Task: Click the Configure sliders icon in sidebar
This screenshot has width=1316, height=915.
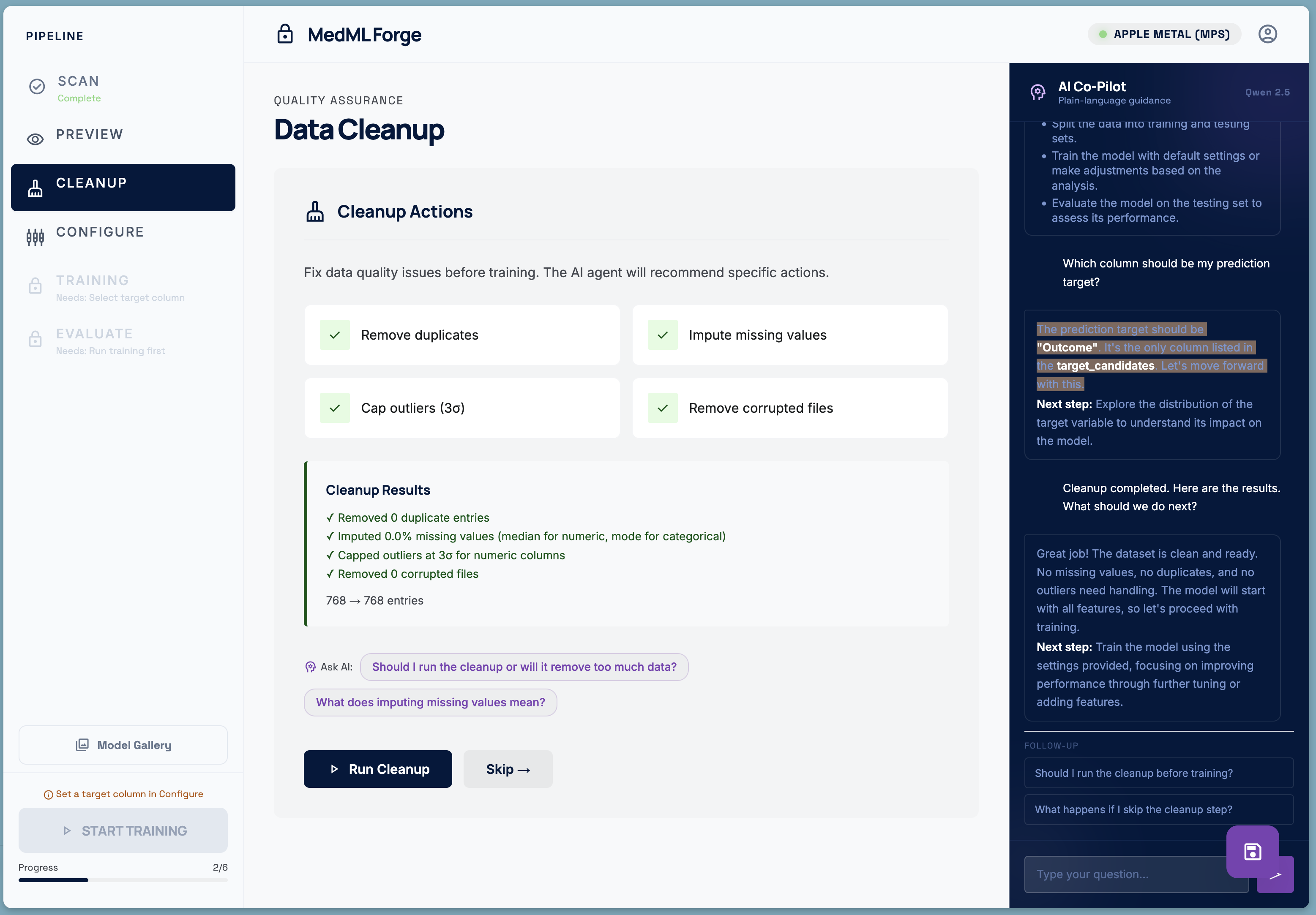Action: [x=35, y=237]
